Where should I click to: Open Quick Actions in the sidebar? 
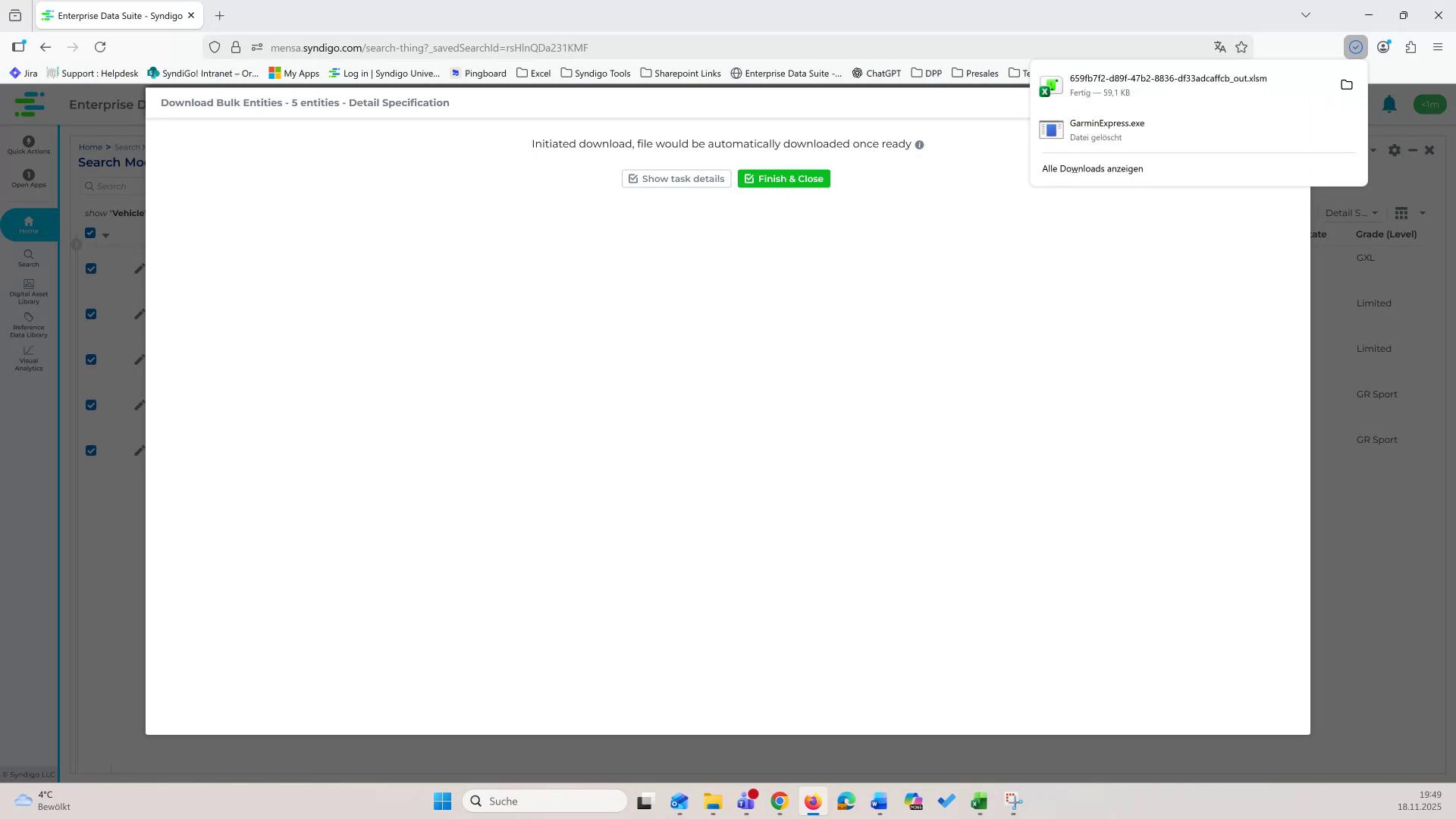pyautogui.click(x=28, y=146)
